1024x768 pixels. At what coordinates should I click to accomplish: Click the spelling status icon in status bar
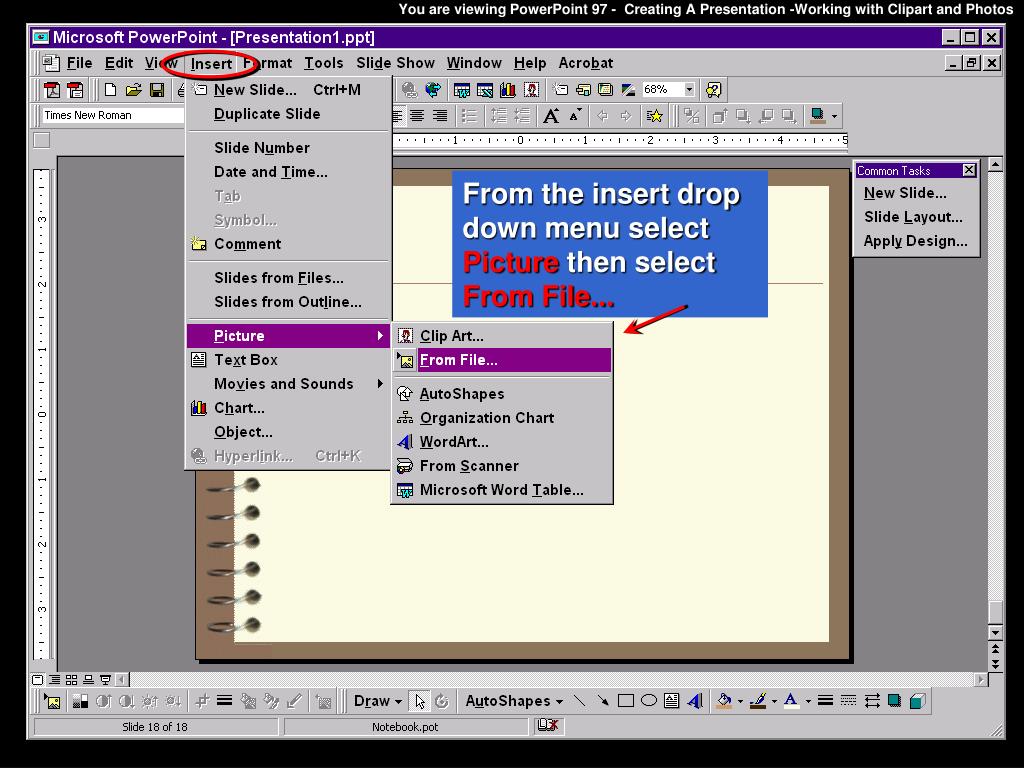pos(547,726)
